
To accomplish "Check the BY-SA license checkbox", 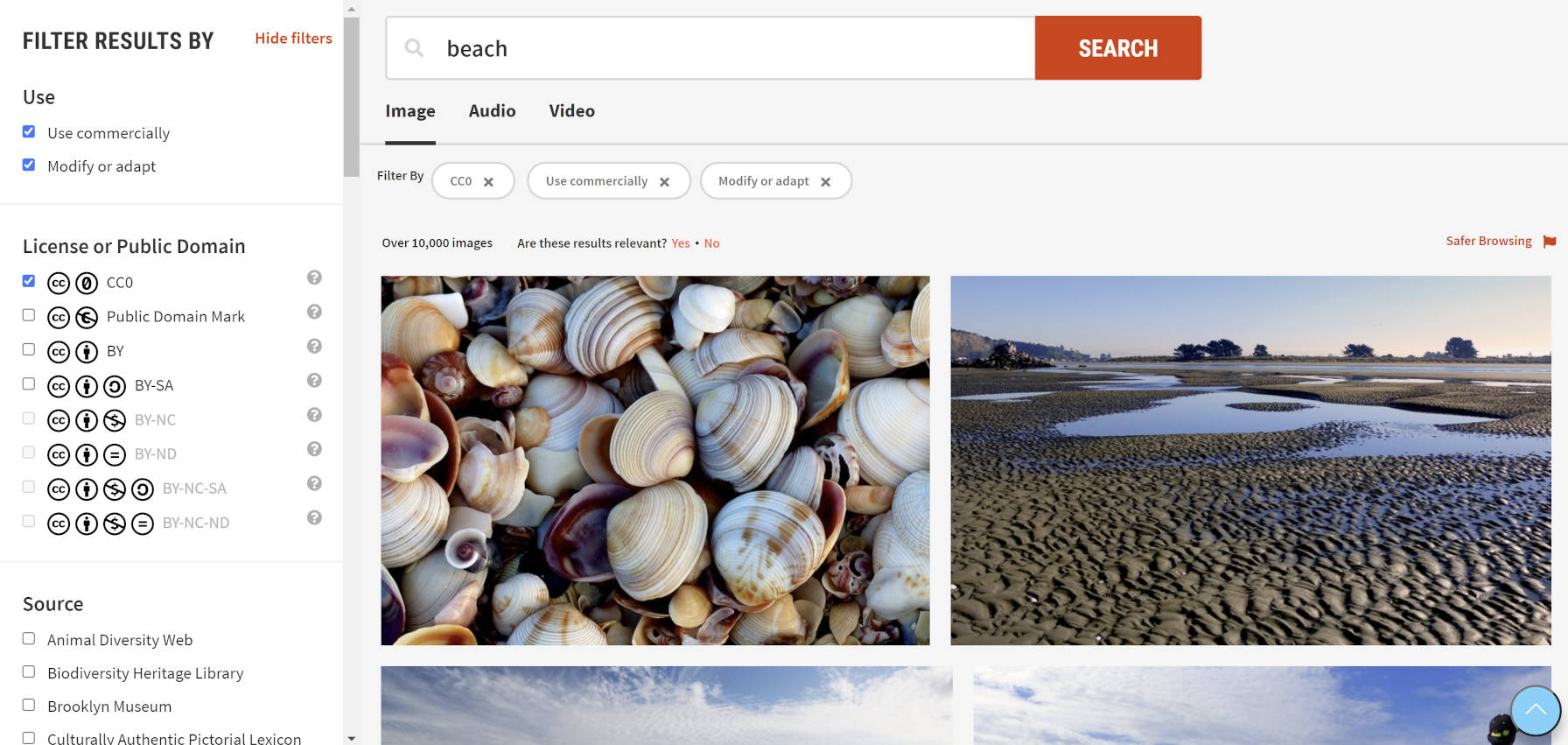I will pos(29,383).
